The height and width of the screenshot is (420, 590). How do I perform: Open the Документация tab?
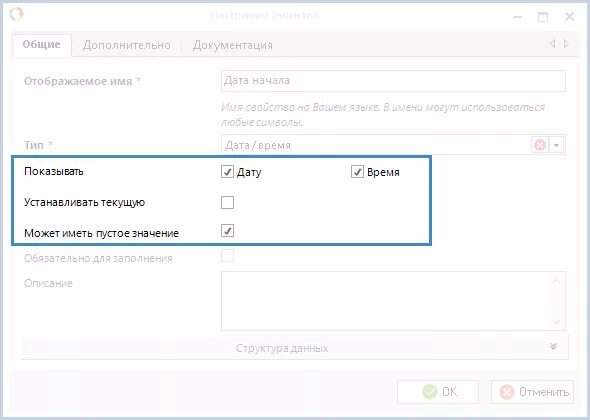point(232,46)
